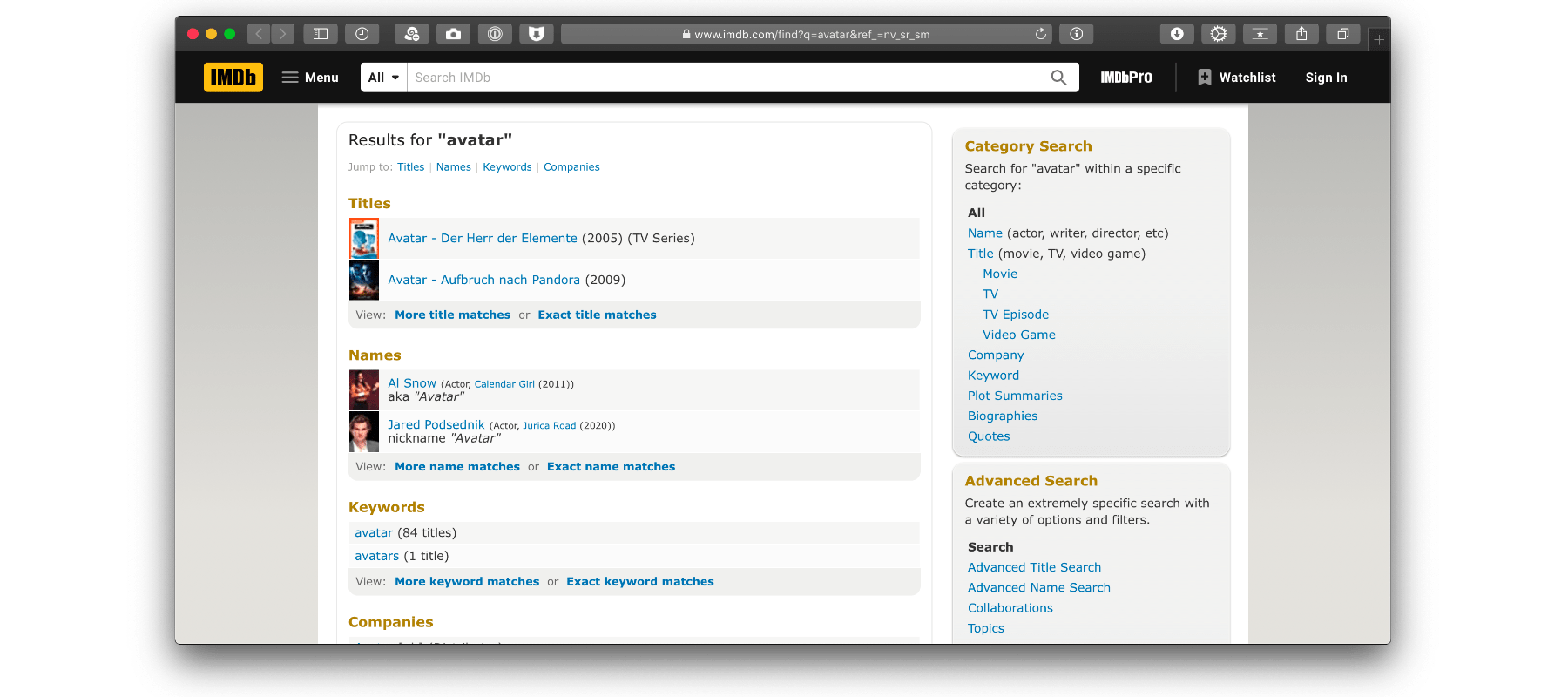Open Avatar - Der Herr der Elemente poster
Viewport: 1568px width, 697px height.
tap(364, 239)
